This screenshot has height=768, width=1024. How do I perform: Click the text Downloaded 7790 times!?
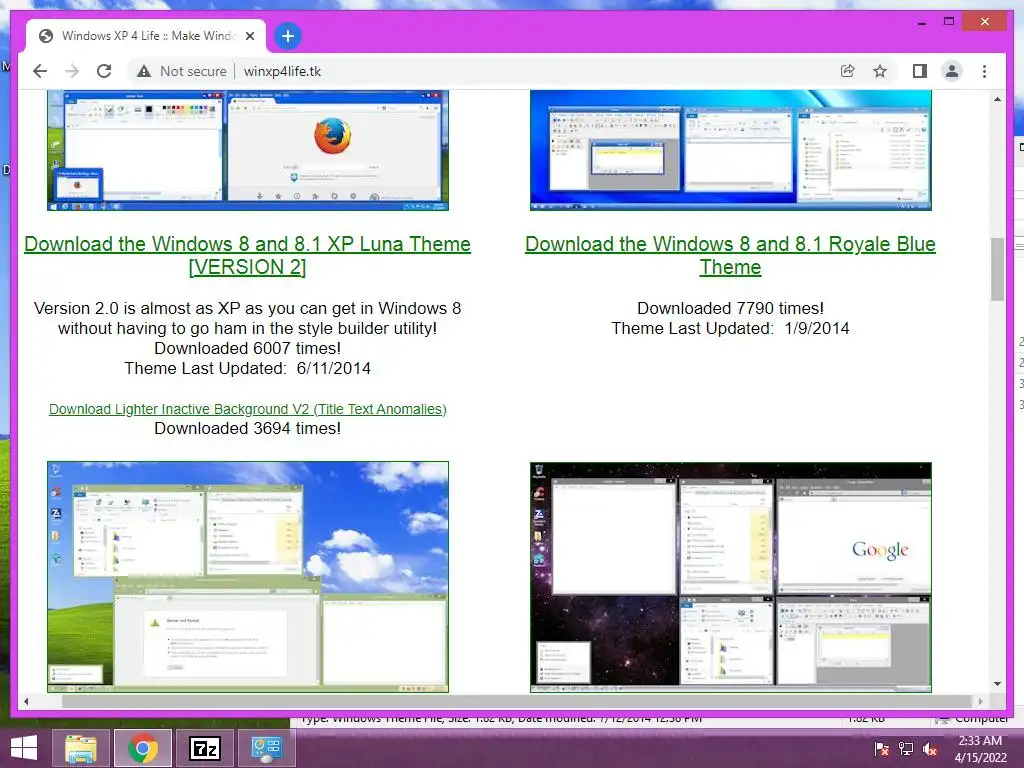click(x=730, y=308)
